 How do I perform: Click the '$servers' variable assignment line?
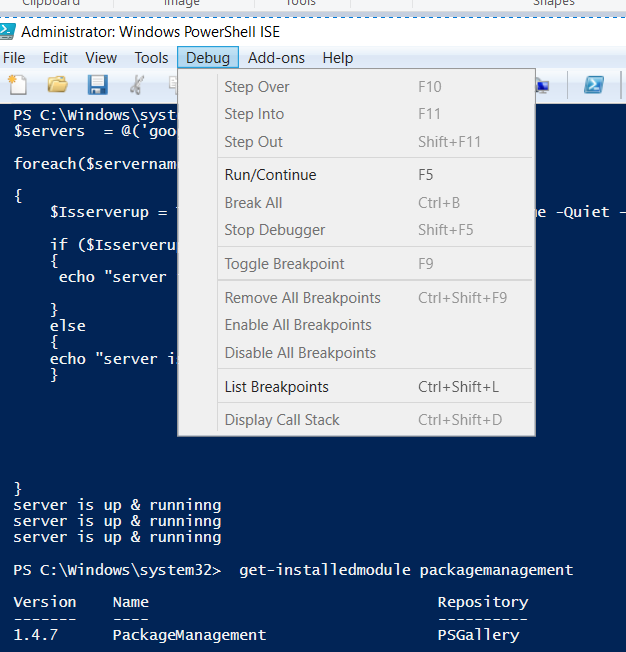click(x=96, y=131)
